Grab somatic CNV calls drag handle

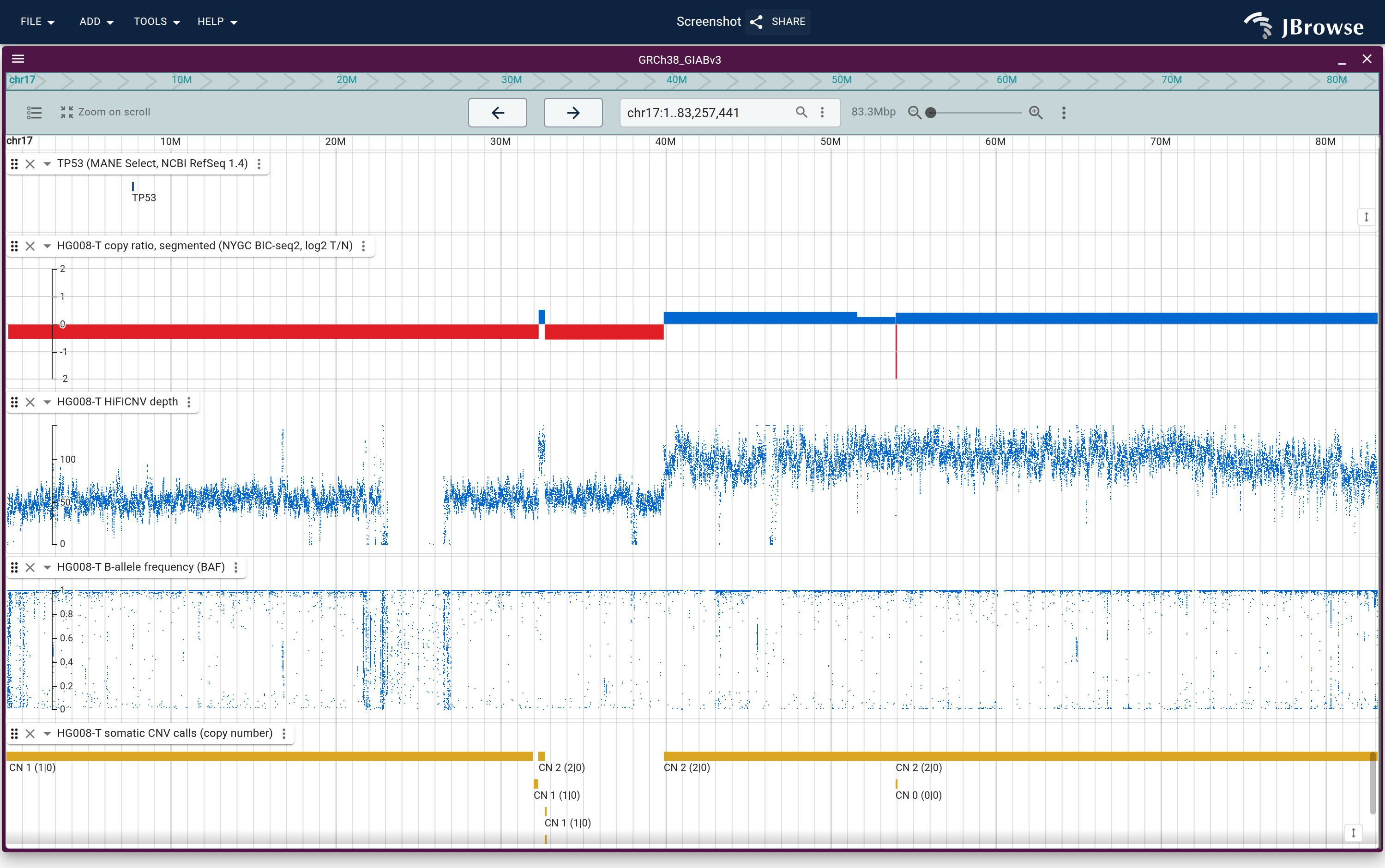(x=14, y=734)
